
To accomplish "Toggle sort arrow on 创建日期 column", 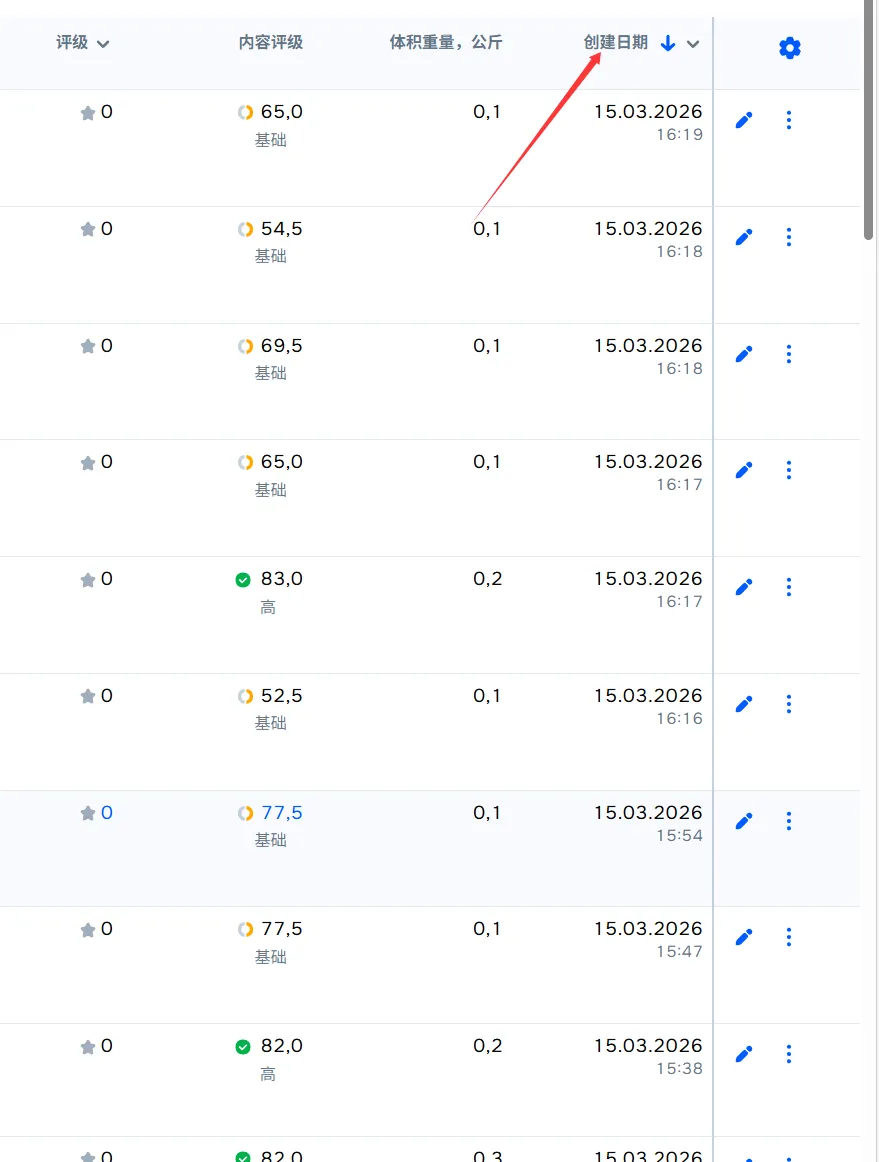I will (668, 43).
